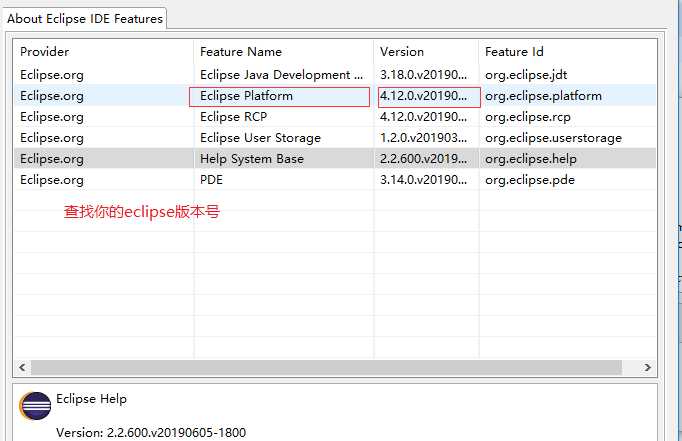Click org.eclipse.rcp feature id
Image resolution: width=682 pixels, height=441 pixels.
click(x=528, y=117)
